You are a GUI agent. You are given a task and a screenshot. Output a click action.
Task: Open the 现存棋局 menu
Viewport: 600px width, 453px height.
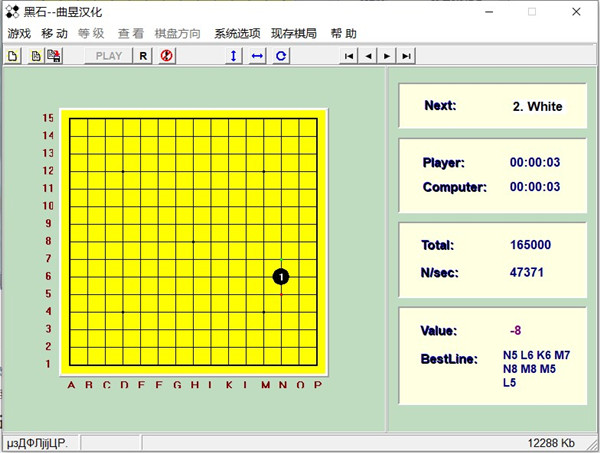click(x=294, y=33)
